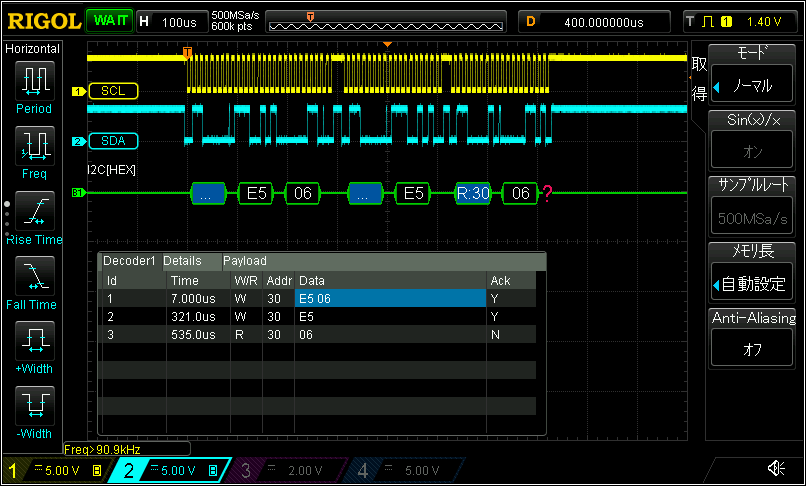Click the speaker sound icon
806x486 pixels.
(x=776, y=468)
